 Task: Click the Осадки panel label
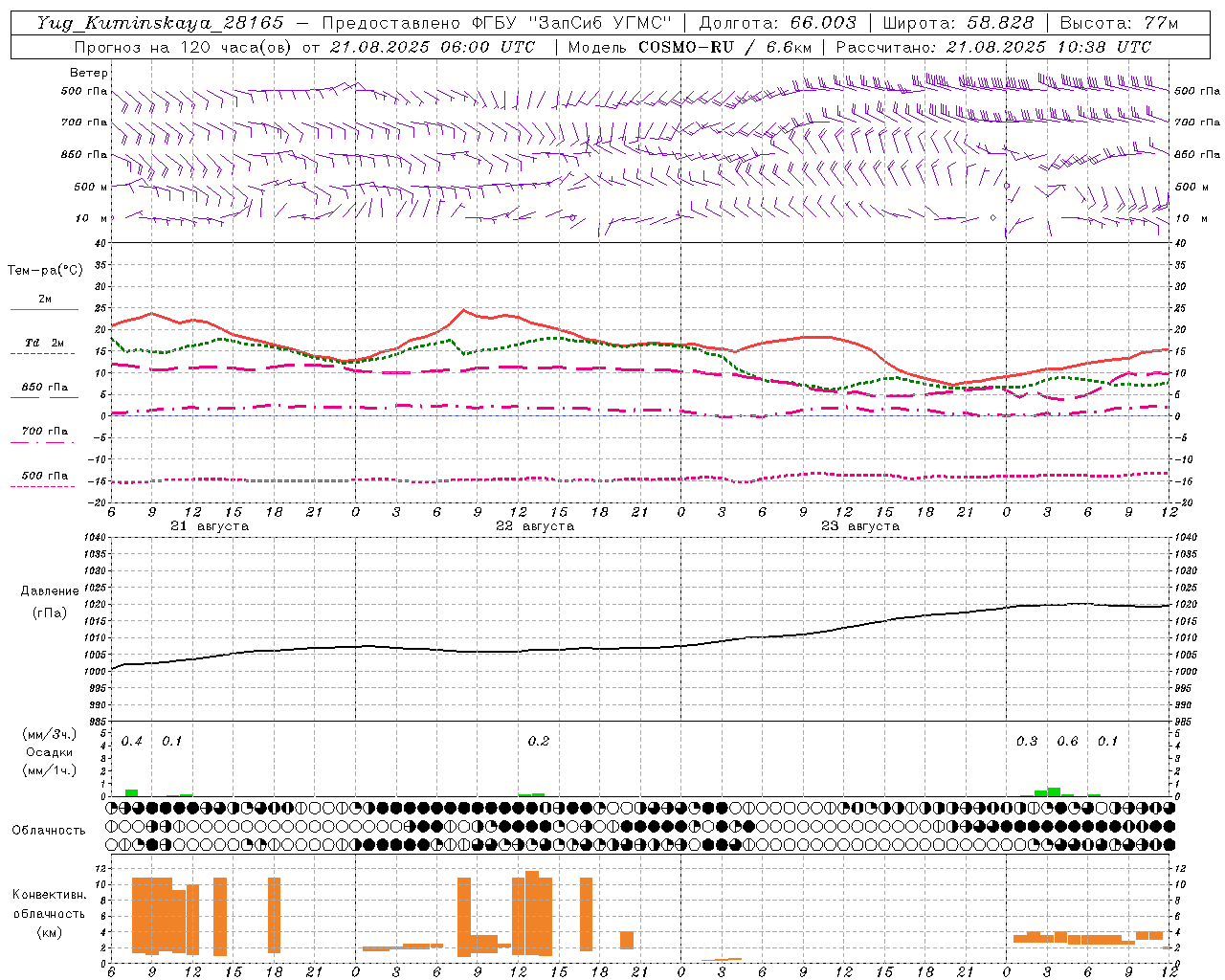[x=49, y=752]
